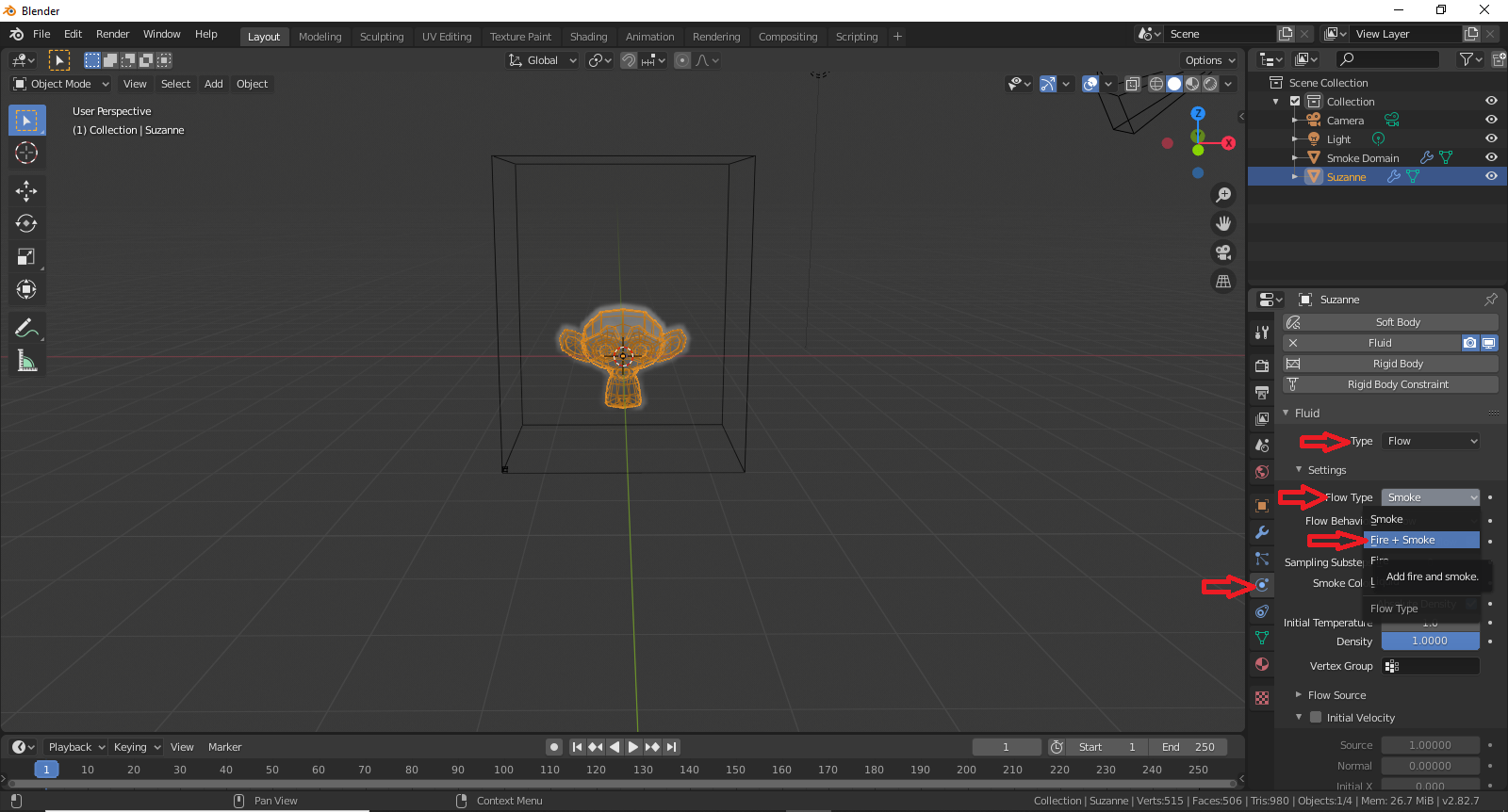Open the Material properties tab
1508x812 pixels.
coord(1262,664)
